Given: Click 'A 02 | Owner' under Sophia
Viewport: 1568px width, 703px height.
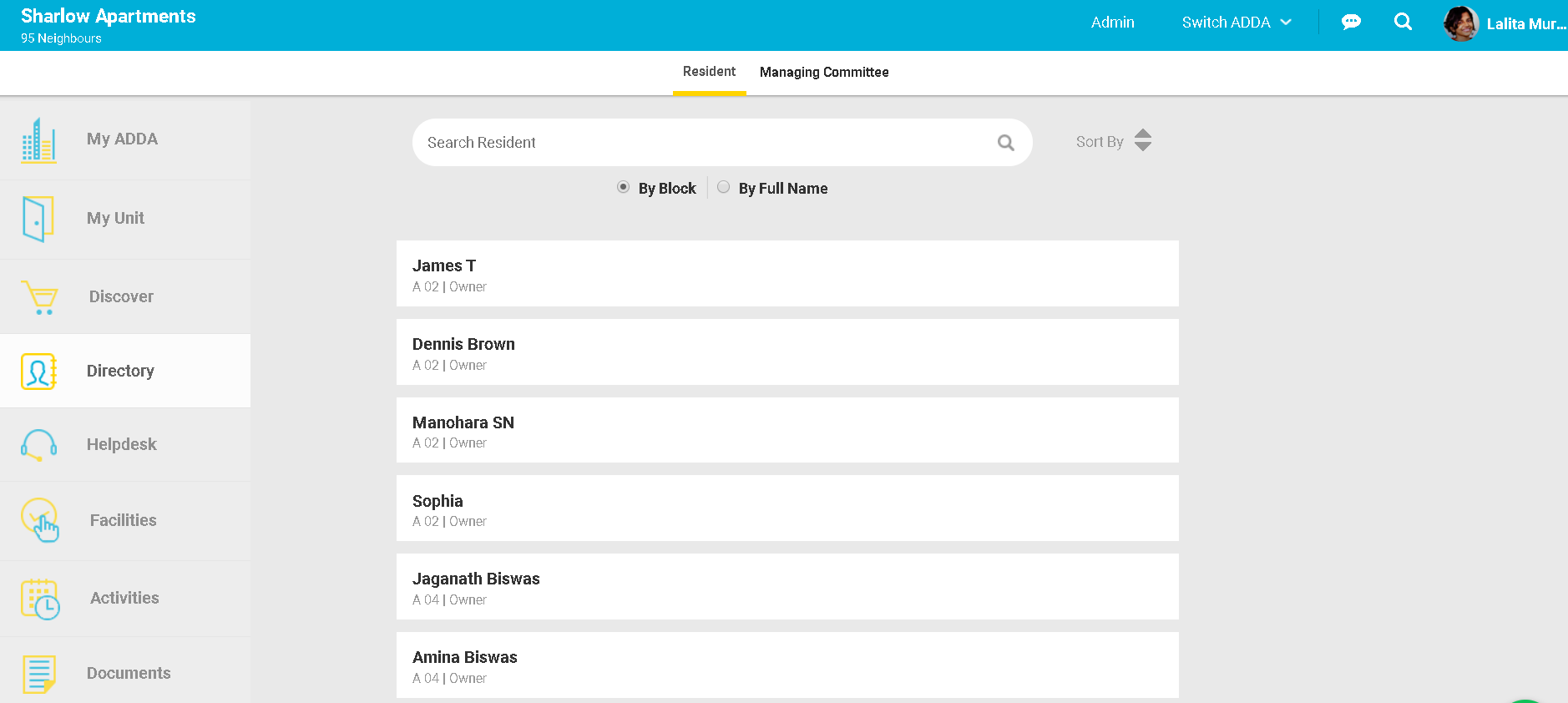Looking at the screenshot, I should click(449, 522).
